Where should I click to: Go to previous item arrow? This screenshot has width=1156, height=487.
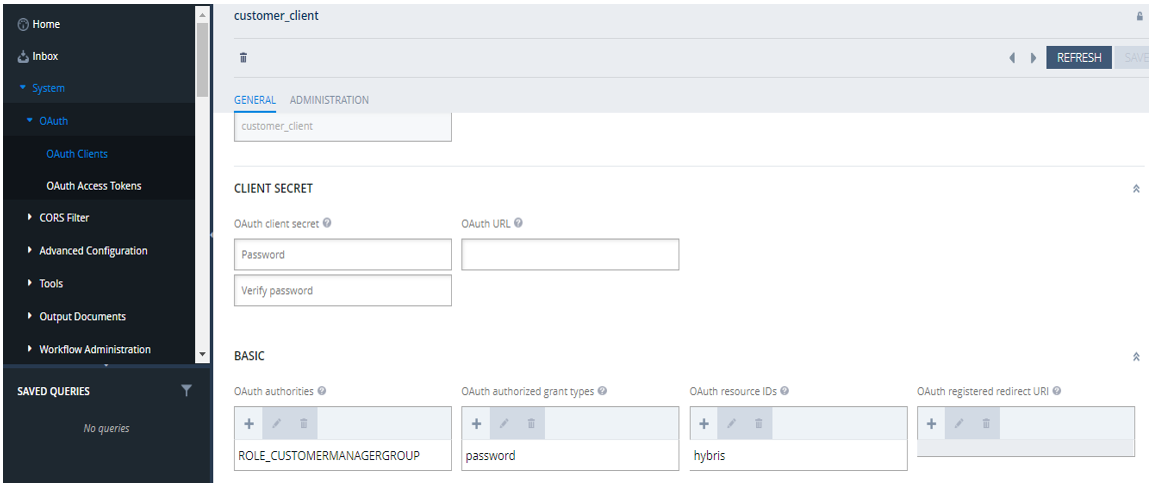[x=1013, y=58]
